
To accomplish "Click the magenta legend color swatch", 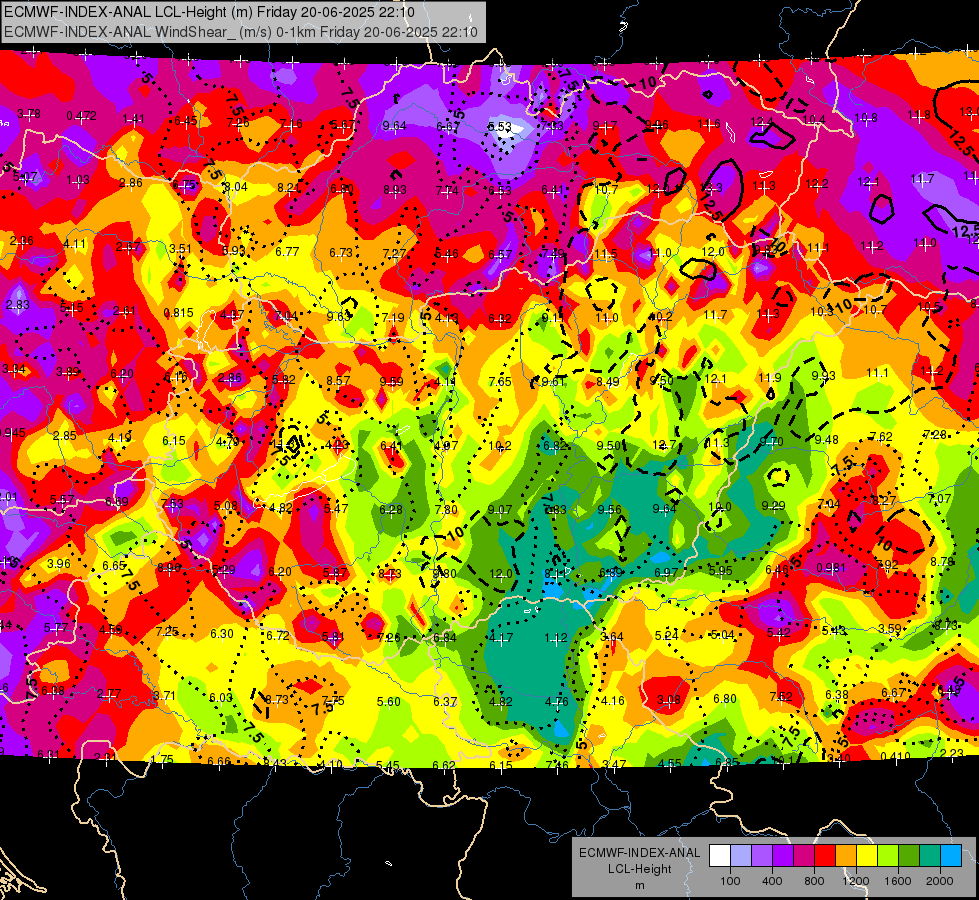I will (804, 855).
